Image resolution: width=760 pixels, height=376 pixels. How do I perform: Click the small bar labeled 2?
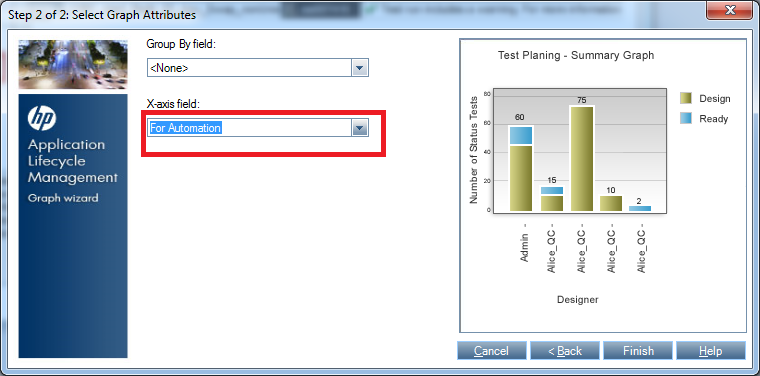click(x=640, y=208)
